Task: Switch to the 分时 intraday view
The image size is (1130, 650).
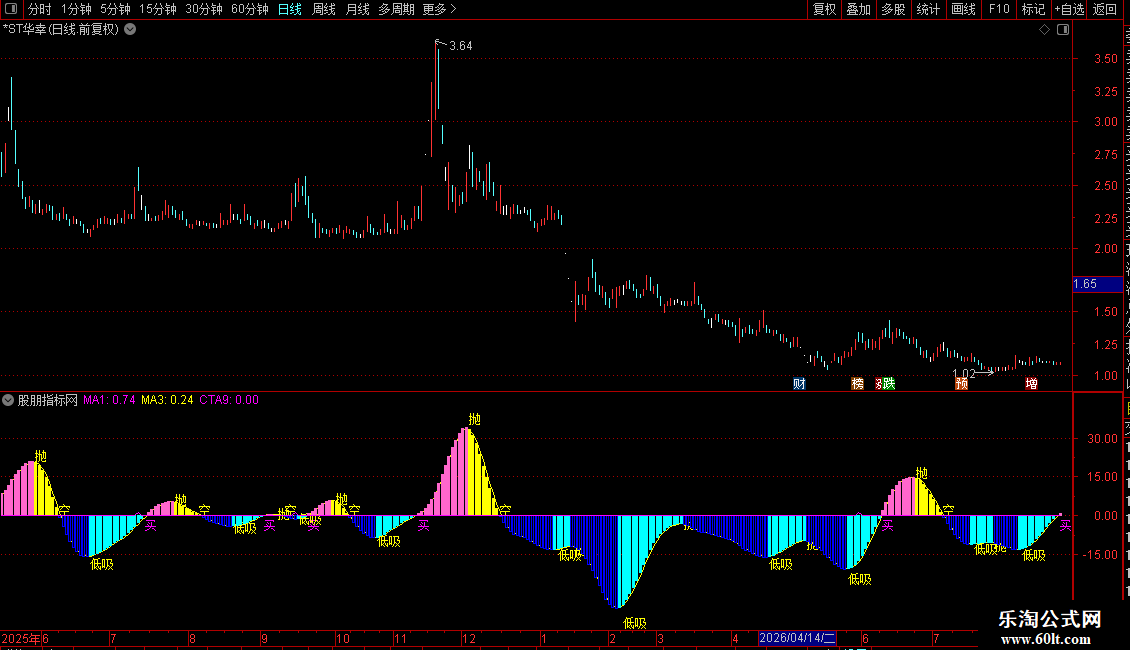Action: pyautogui.click(x=40, y=9)
